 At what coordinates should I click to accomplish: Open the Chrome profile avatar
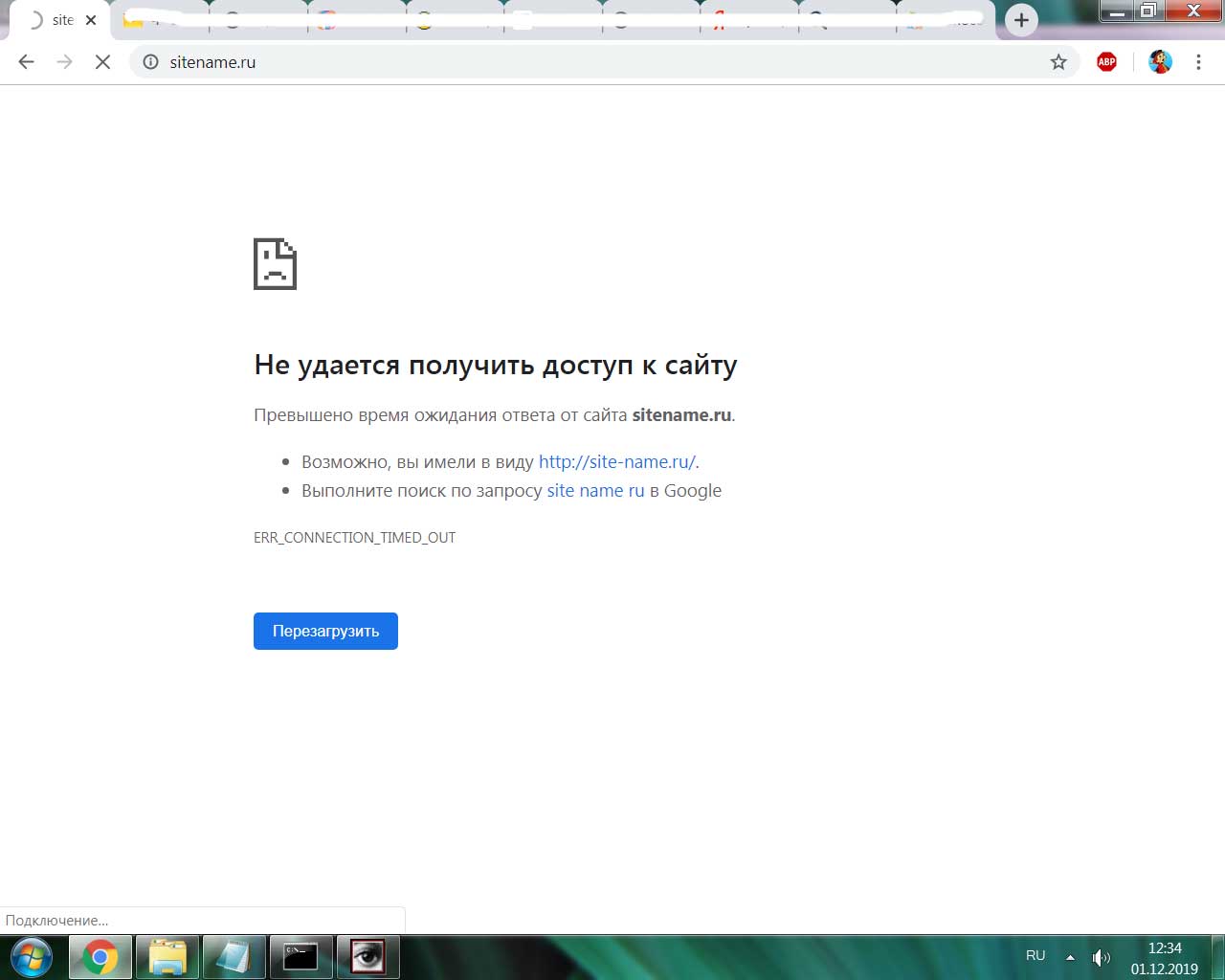[1160, 62]
